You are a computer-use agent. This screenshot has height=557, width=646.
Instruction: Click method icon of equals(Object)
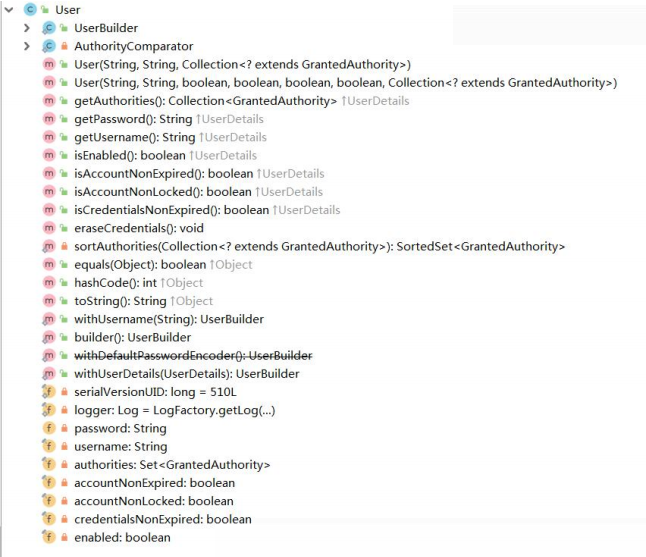tap(49, 264)
